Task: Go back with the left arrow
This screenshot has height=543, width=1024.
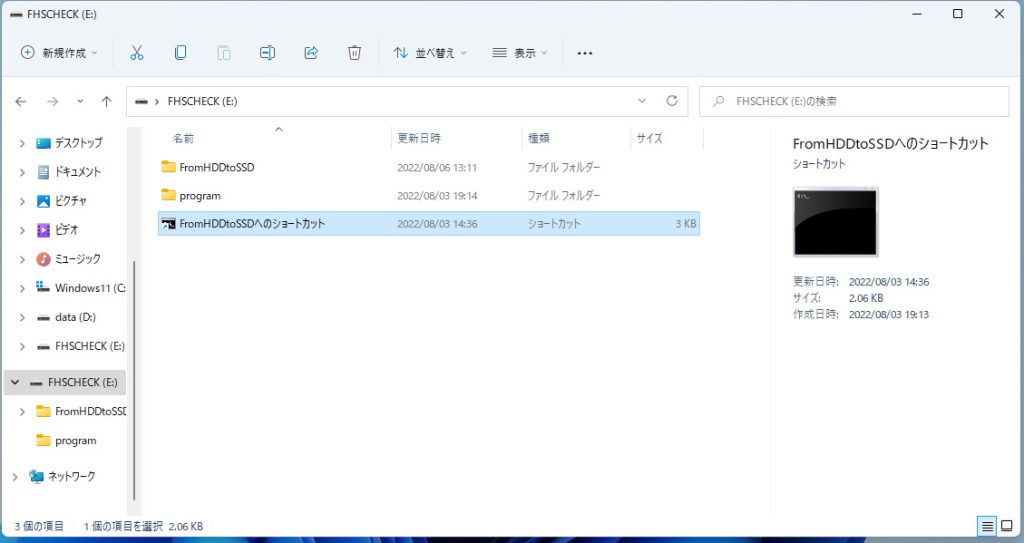Action: [x=21, y=101]
